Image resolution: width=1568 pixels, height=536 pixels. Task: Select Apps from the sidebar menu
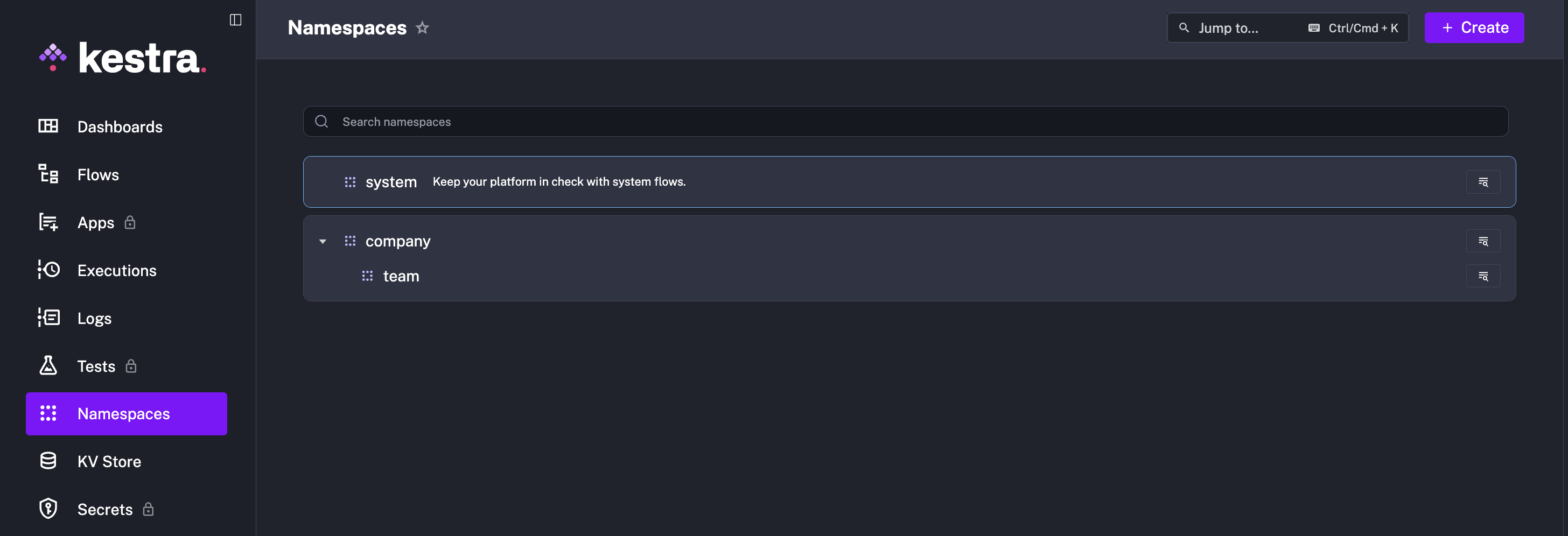click(x=95, y=223)
